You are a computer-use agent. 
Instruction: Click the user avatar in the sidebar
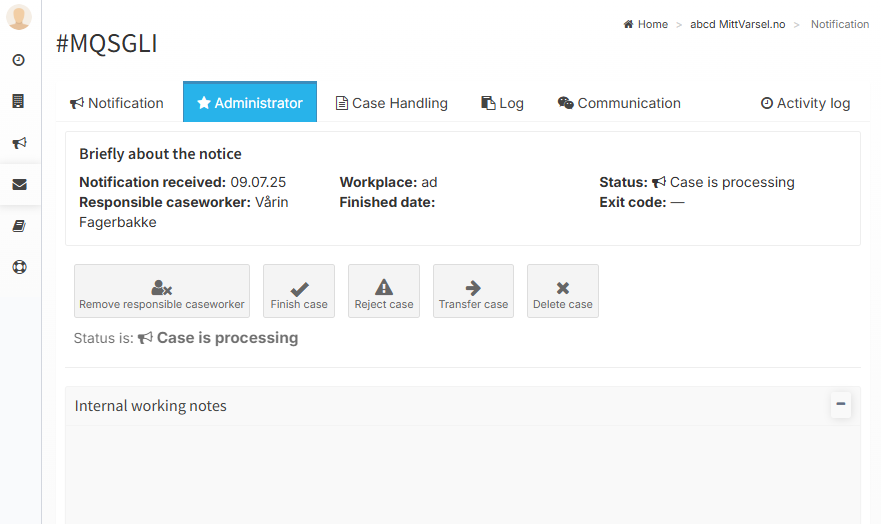click(19, 17)
